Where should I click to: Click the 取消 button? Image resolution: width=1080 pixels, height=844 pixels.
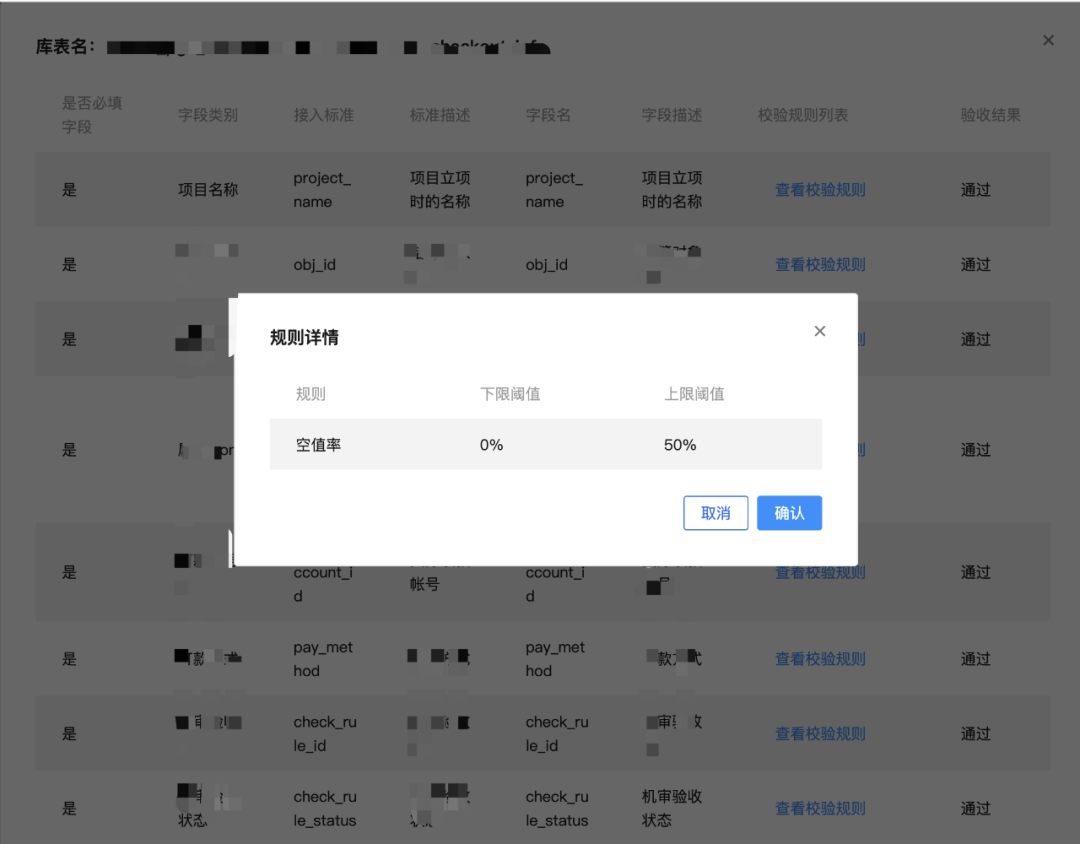pos(716,513)
